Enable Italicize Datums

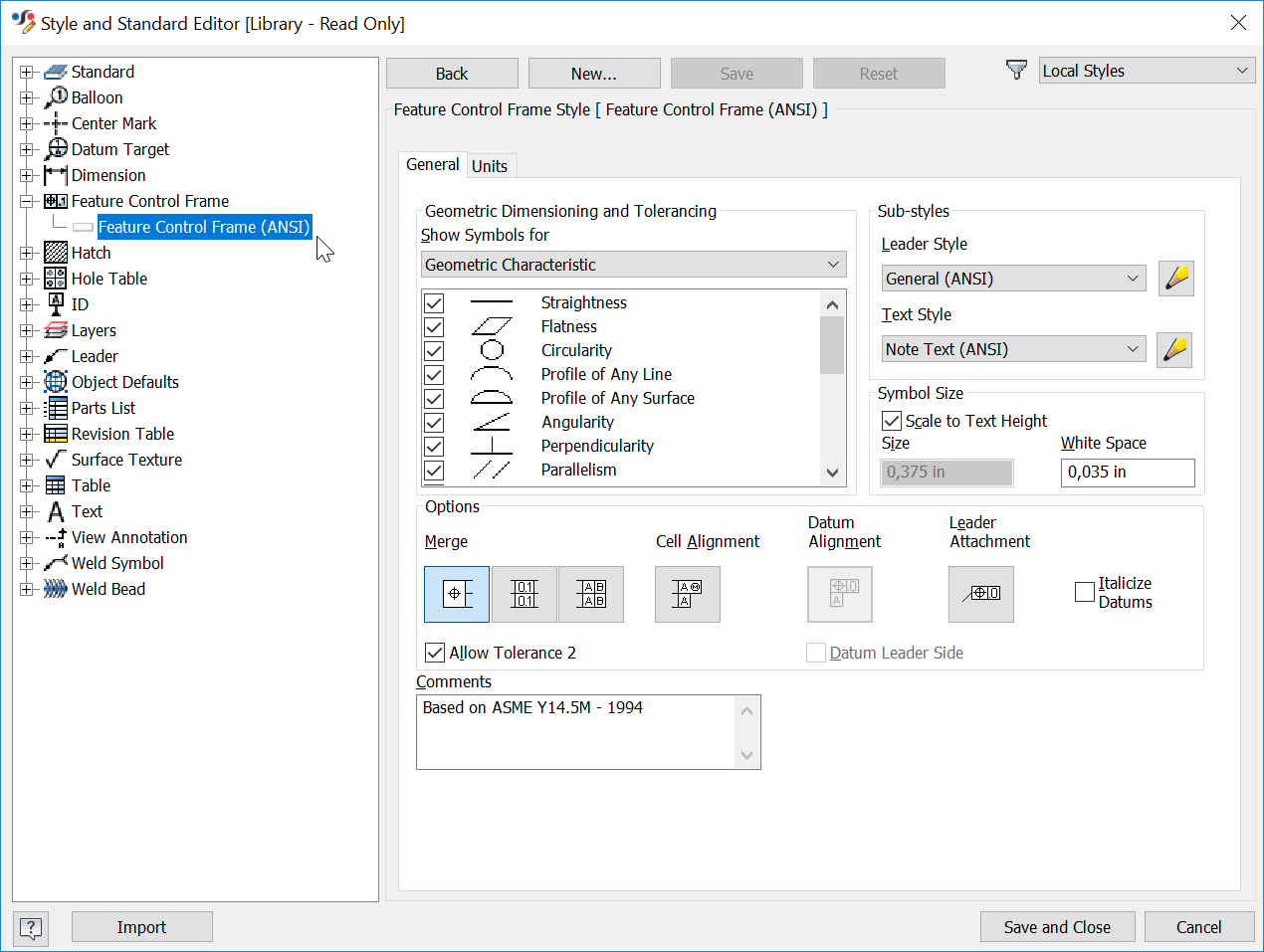pos(1085,591)
